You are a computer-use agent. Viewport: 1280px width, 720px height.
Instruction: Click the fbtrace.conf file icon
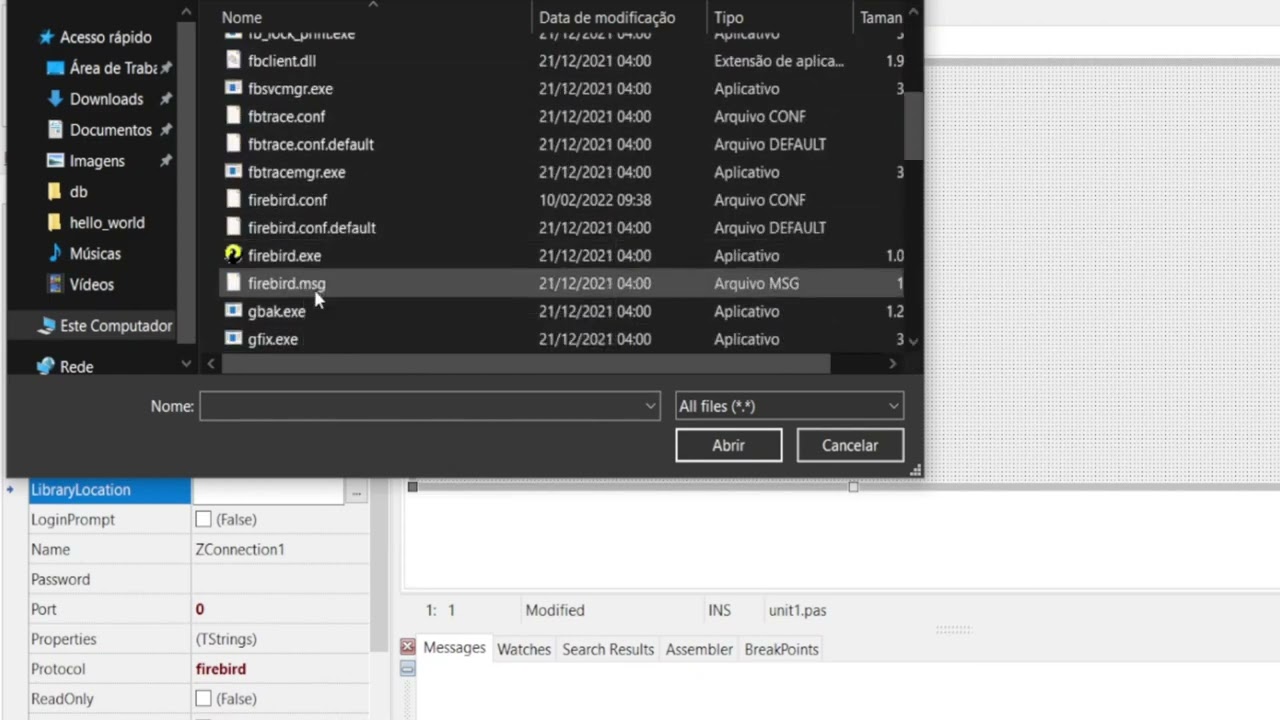tap(233, 117)
